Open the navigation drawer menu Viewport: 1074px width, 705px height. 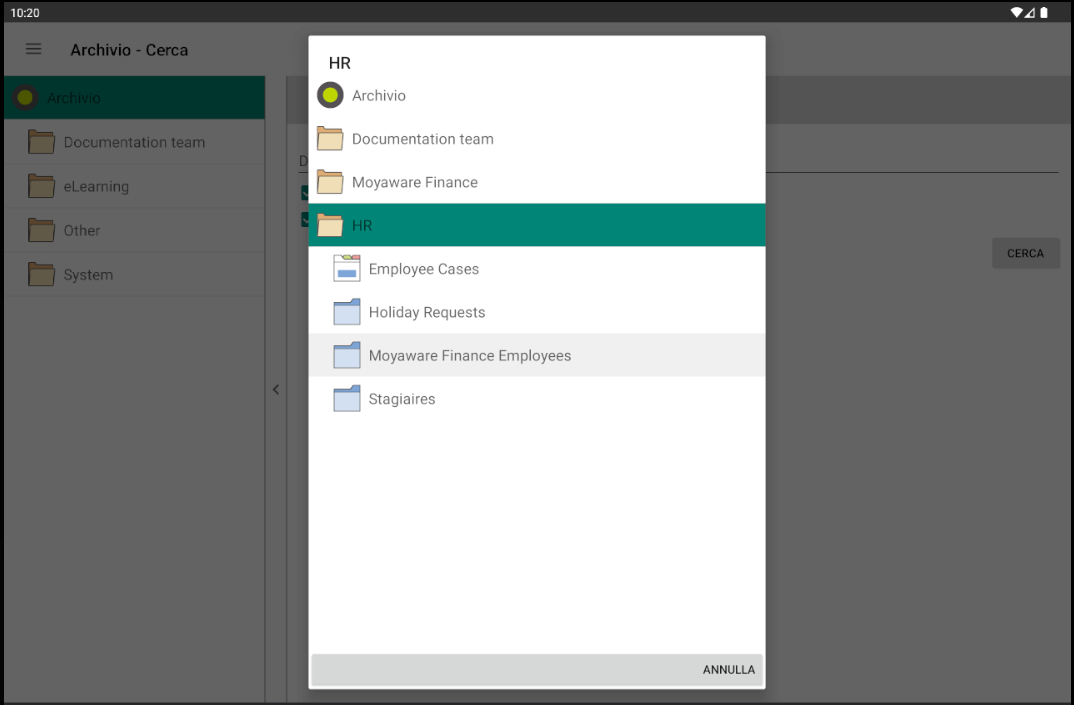pos(33,49)
